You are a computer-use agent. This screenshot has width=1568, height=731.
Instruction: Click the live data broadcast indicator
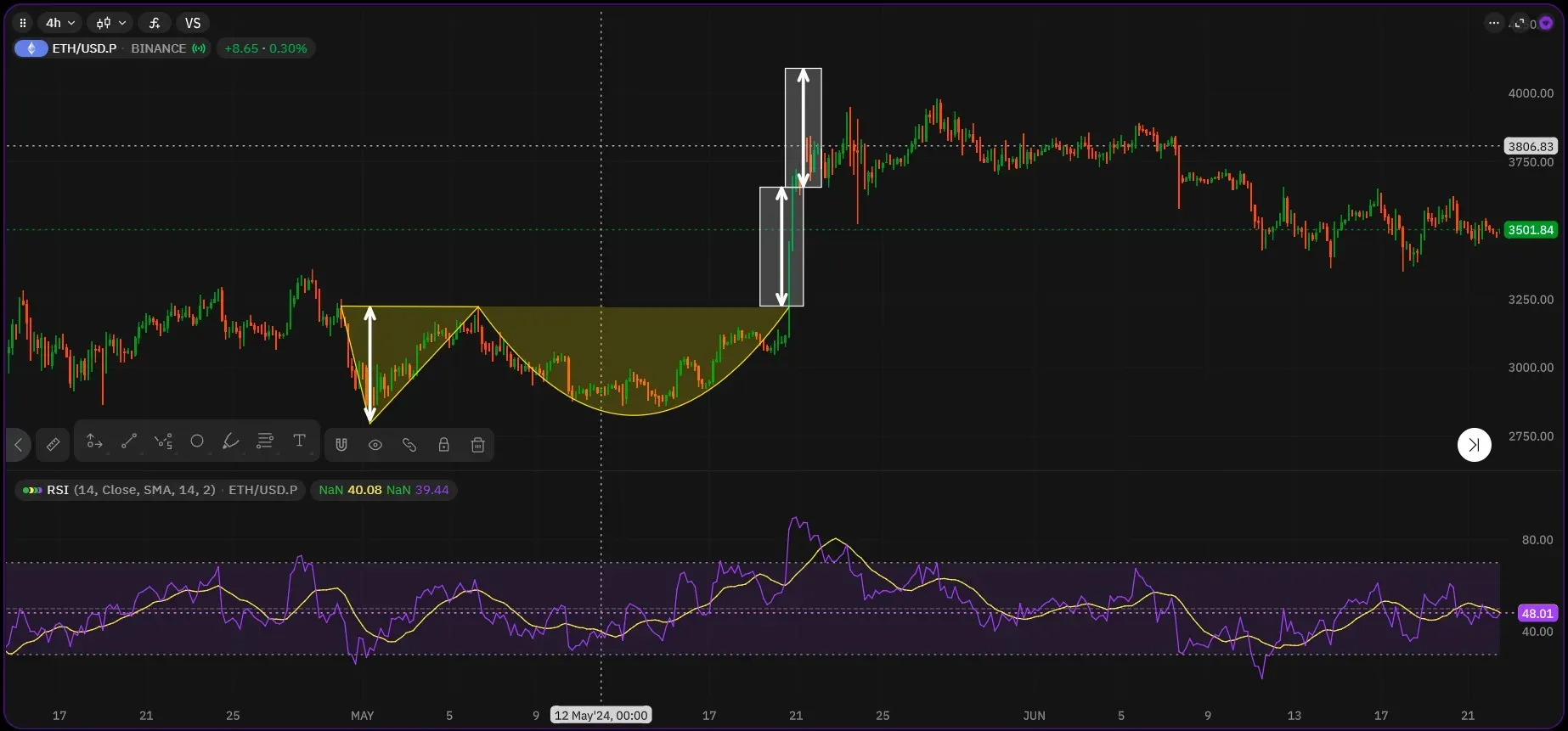click(199, 48)
